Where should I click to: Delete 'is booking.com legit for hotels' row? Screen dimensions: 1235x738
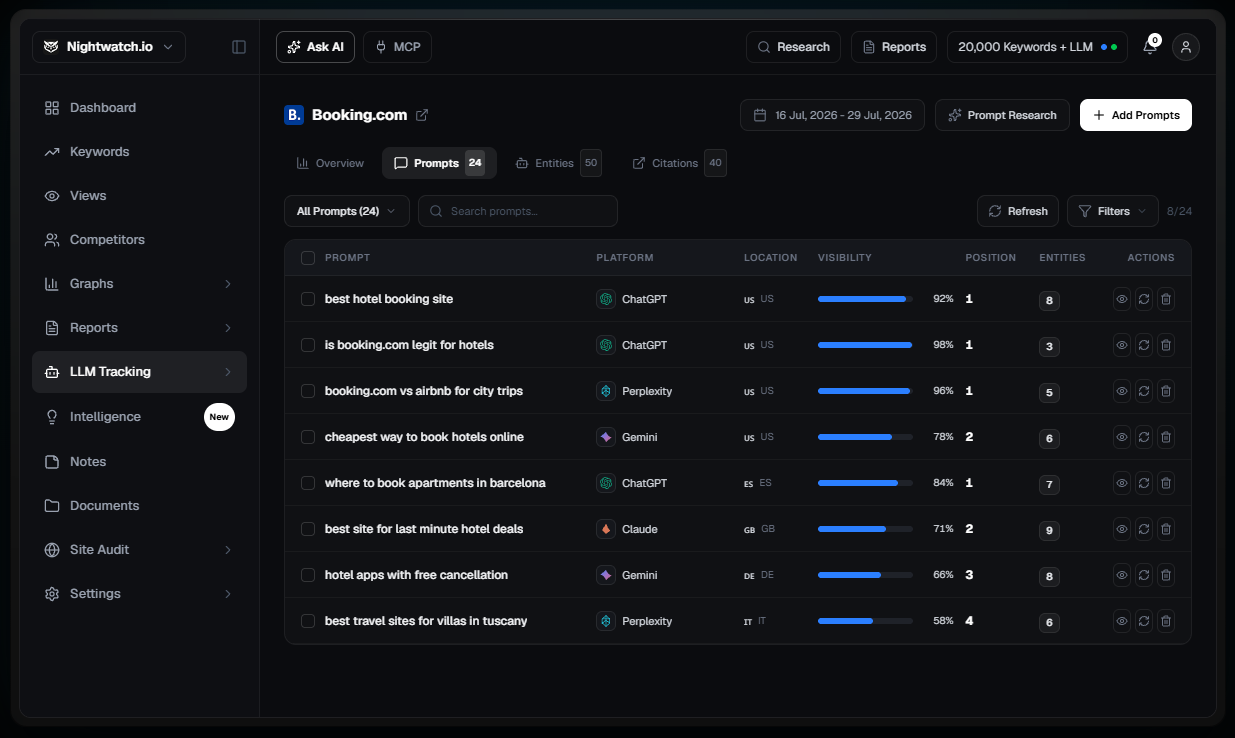point(1166,345)
